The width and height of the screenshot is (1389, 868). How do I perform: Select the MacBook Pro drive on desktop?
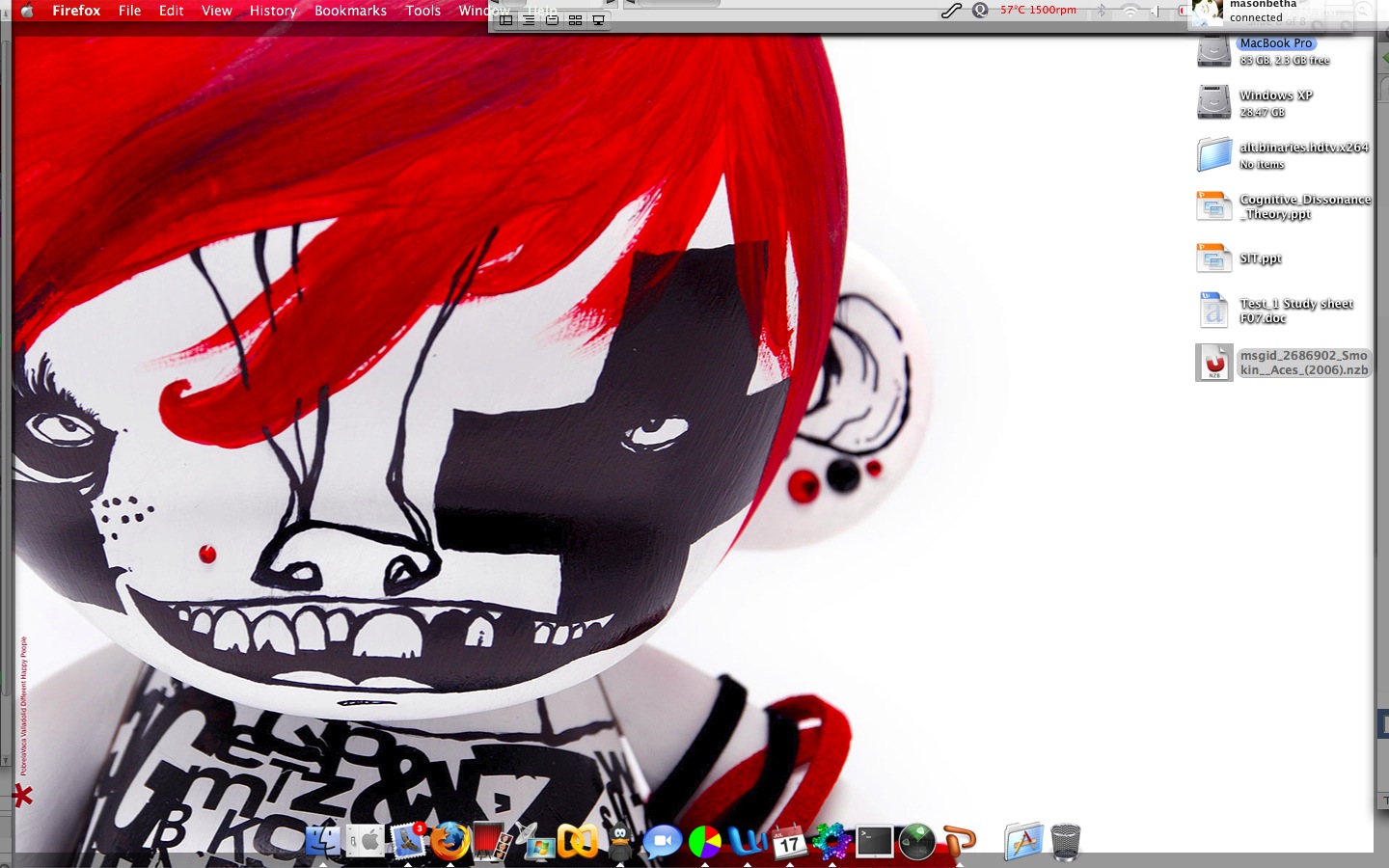coord(1275,43)
